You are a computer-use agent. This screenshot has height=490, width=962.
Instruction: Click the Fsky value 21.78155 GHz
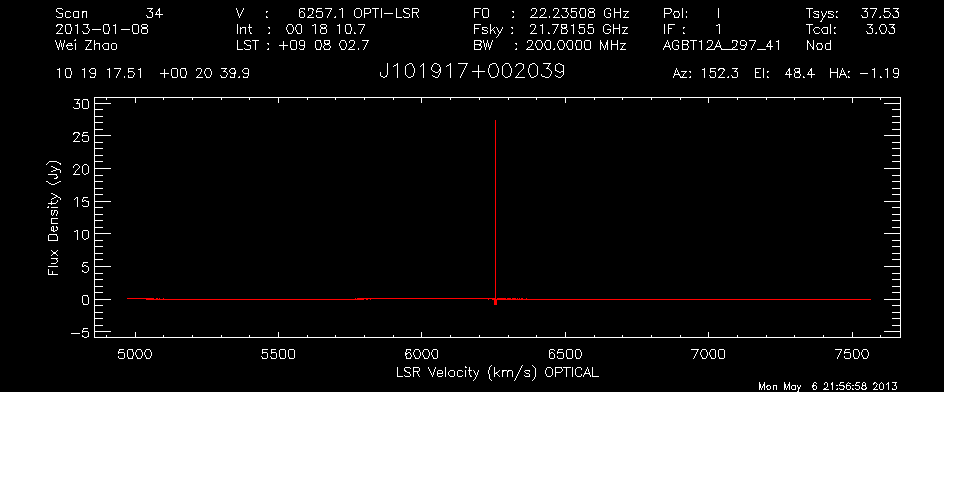[579, 29]
